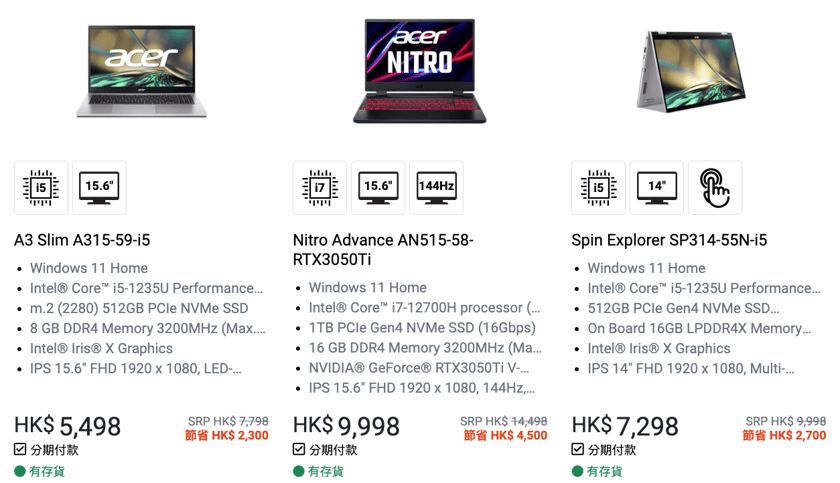Viewport: 840px width, 483px height.
Task: Click the 15.6" display icon for Nitro Advance
Action: pos(378,187)
